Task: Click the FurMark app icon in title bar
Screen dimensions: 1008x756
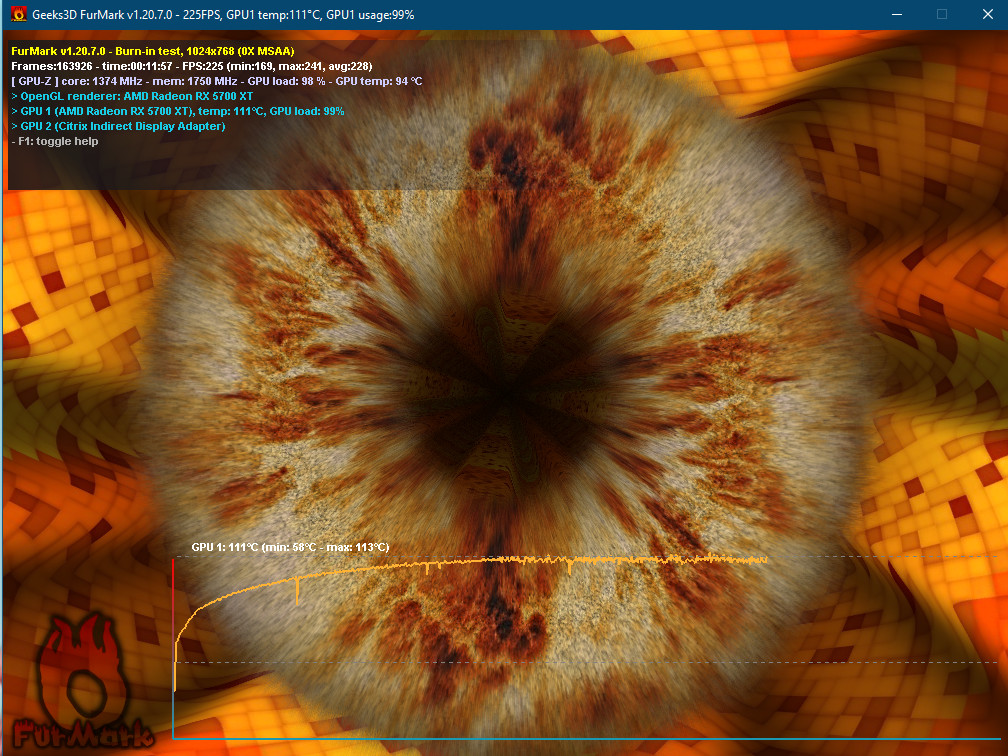Action: tap(17, 15)
